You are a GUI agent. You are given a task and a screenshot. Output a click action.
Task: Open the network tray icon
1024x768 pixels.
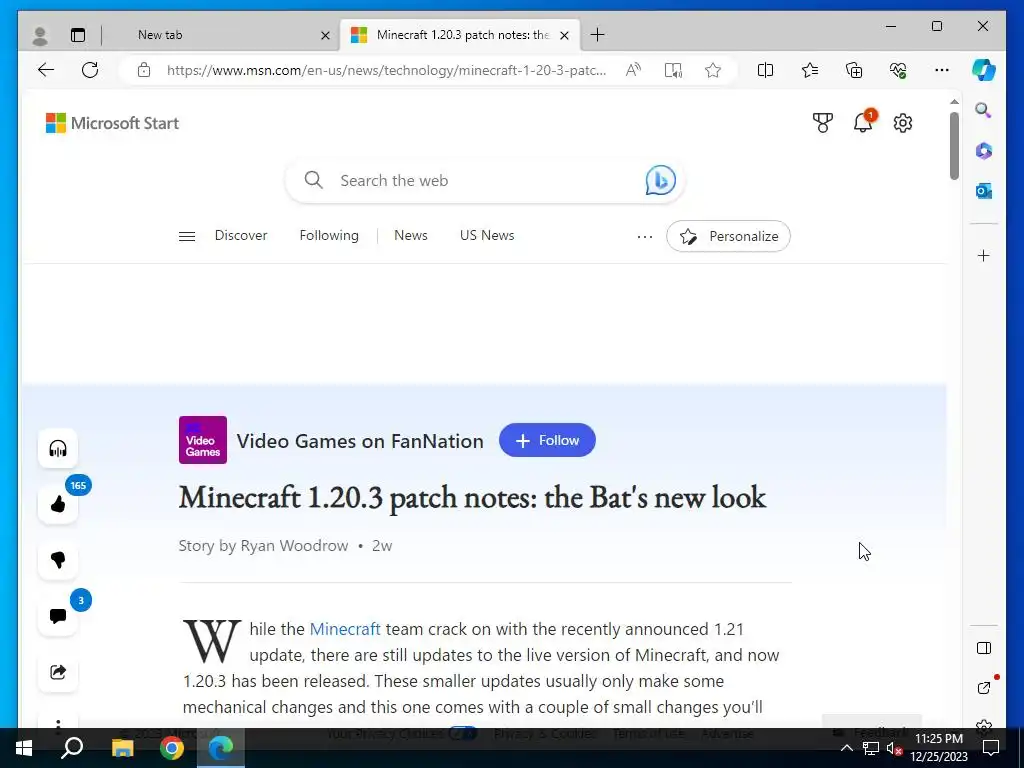[x=871, y=749]
